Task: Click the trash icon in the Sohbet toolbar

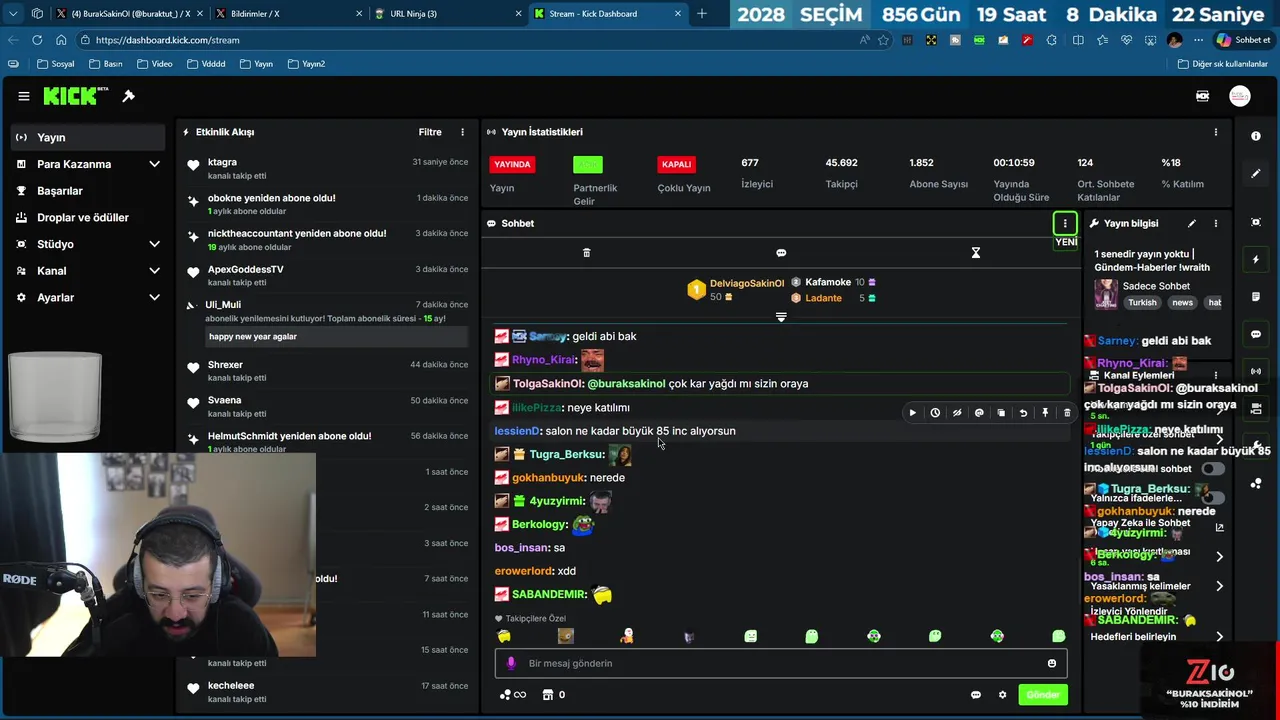Action: (586, 253)
